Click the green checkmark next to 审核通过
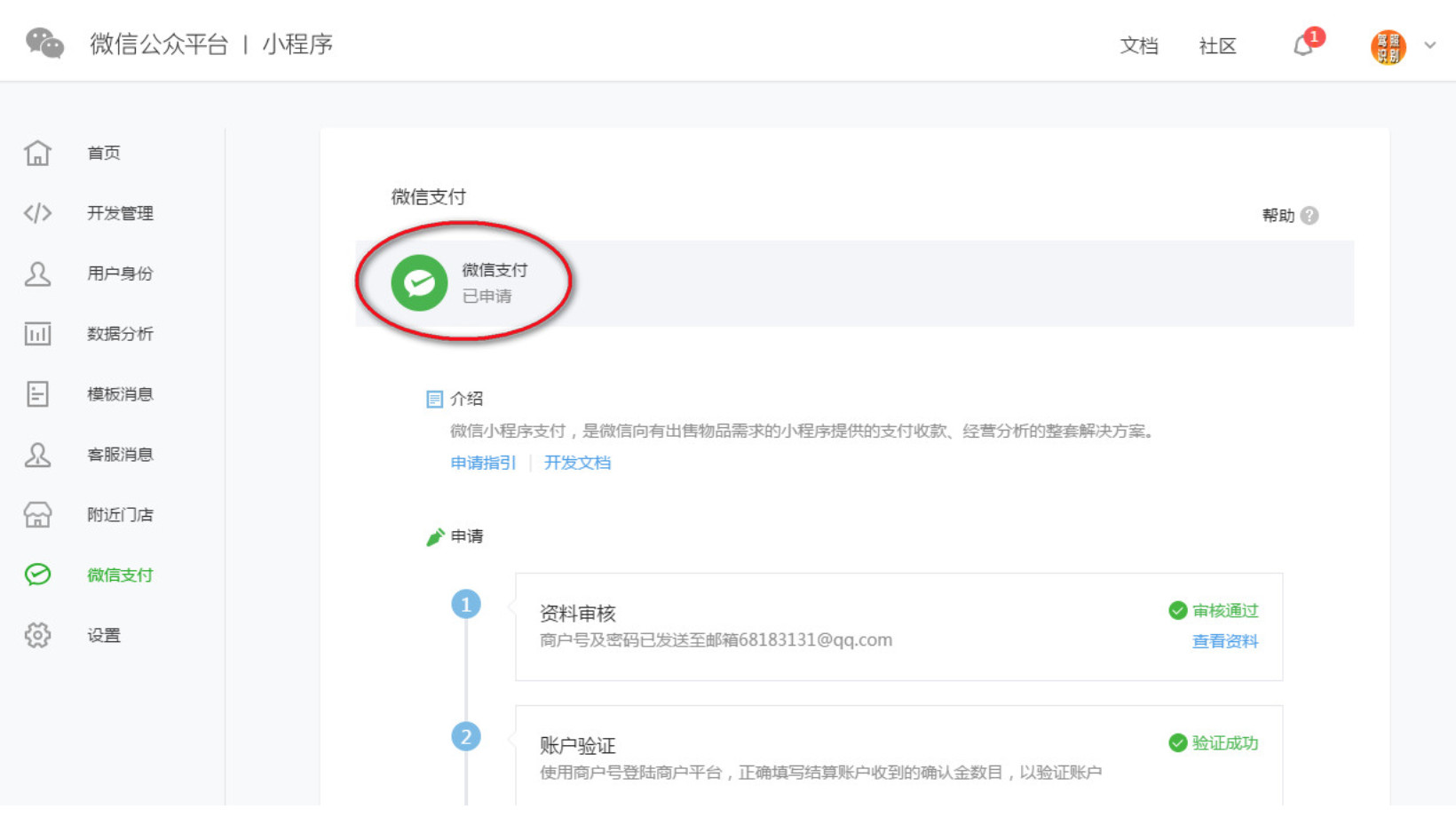The height and width of the screenshot is (833, 1456). 1178,611
